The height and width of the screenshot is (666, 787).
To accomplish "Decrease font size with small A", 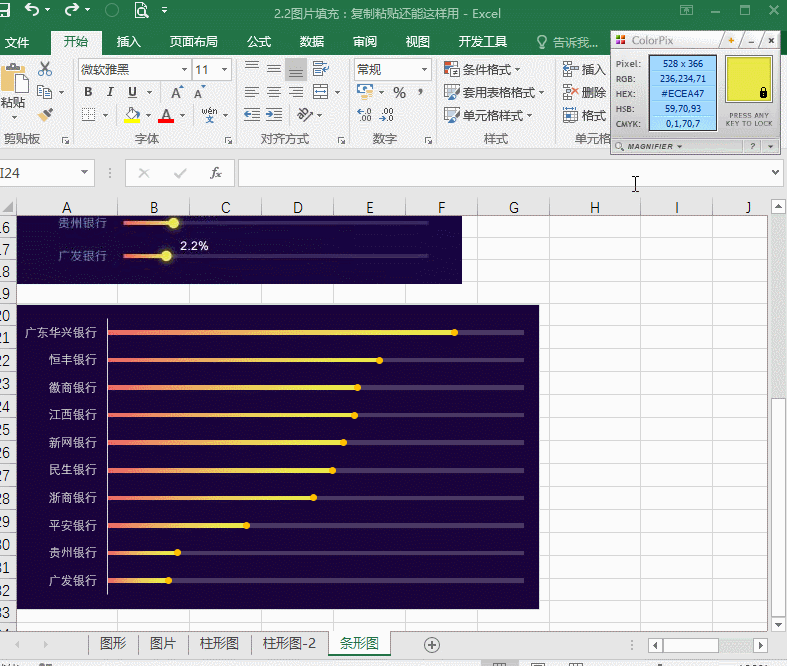I will click(199, 93).
